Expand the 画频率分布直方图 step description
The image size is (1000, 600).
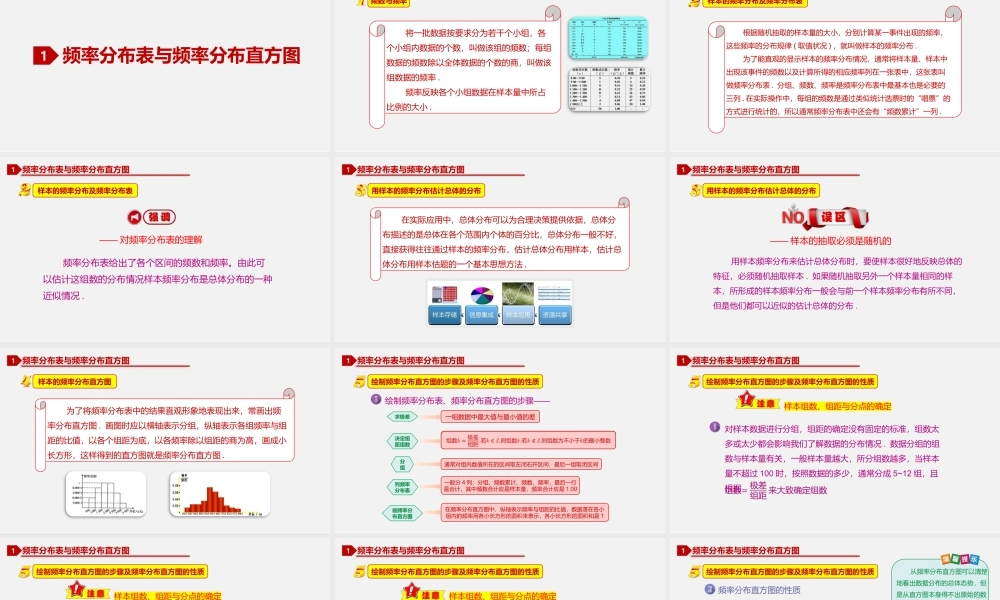(523, 513)
